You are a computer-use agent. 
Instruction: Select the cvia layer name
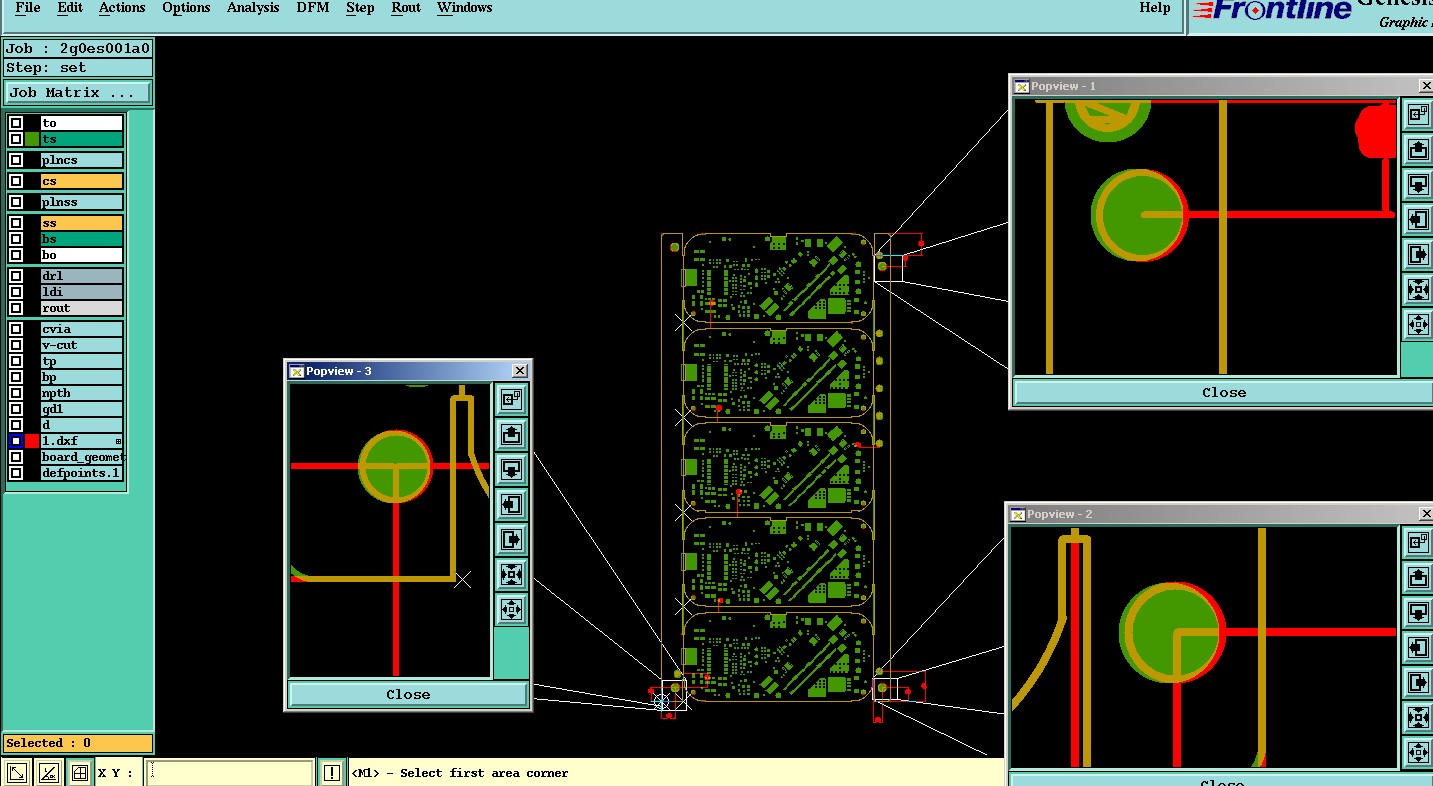[x=82, y=329]
